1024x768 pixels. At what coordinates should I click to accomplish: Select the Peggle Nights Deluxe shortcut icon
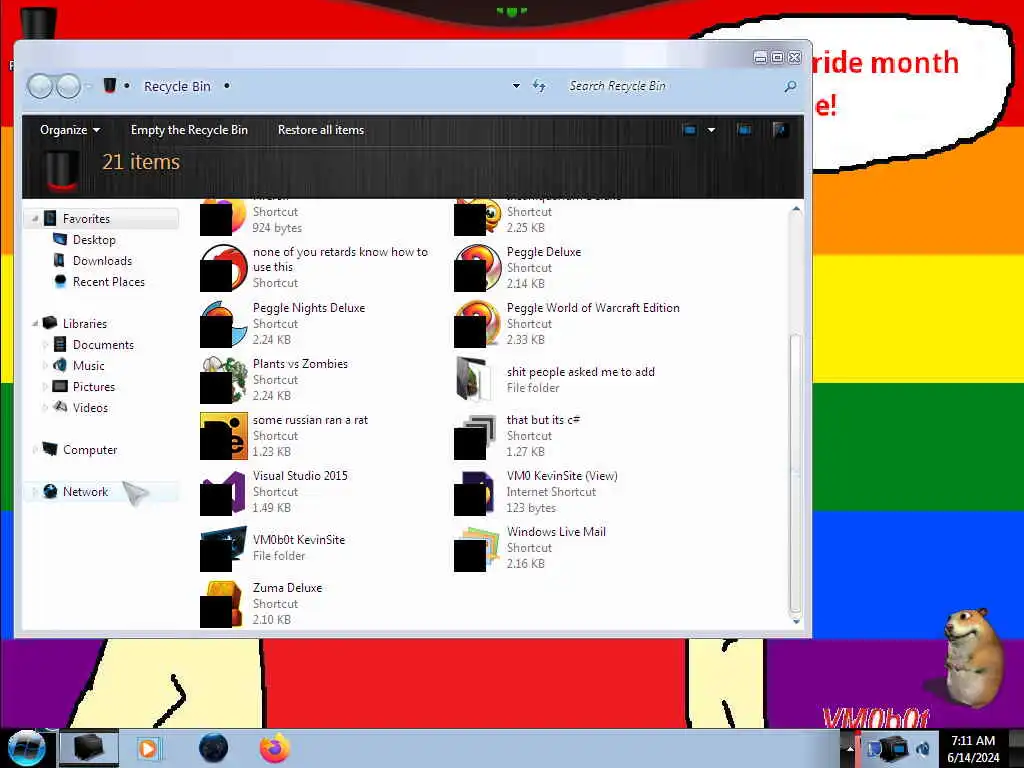223,324
